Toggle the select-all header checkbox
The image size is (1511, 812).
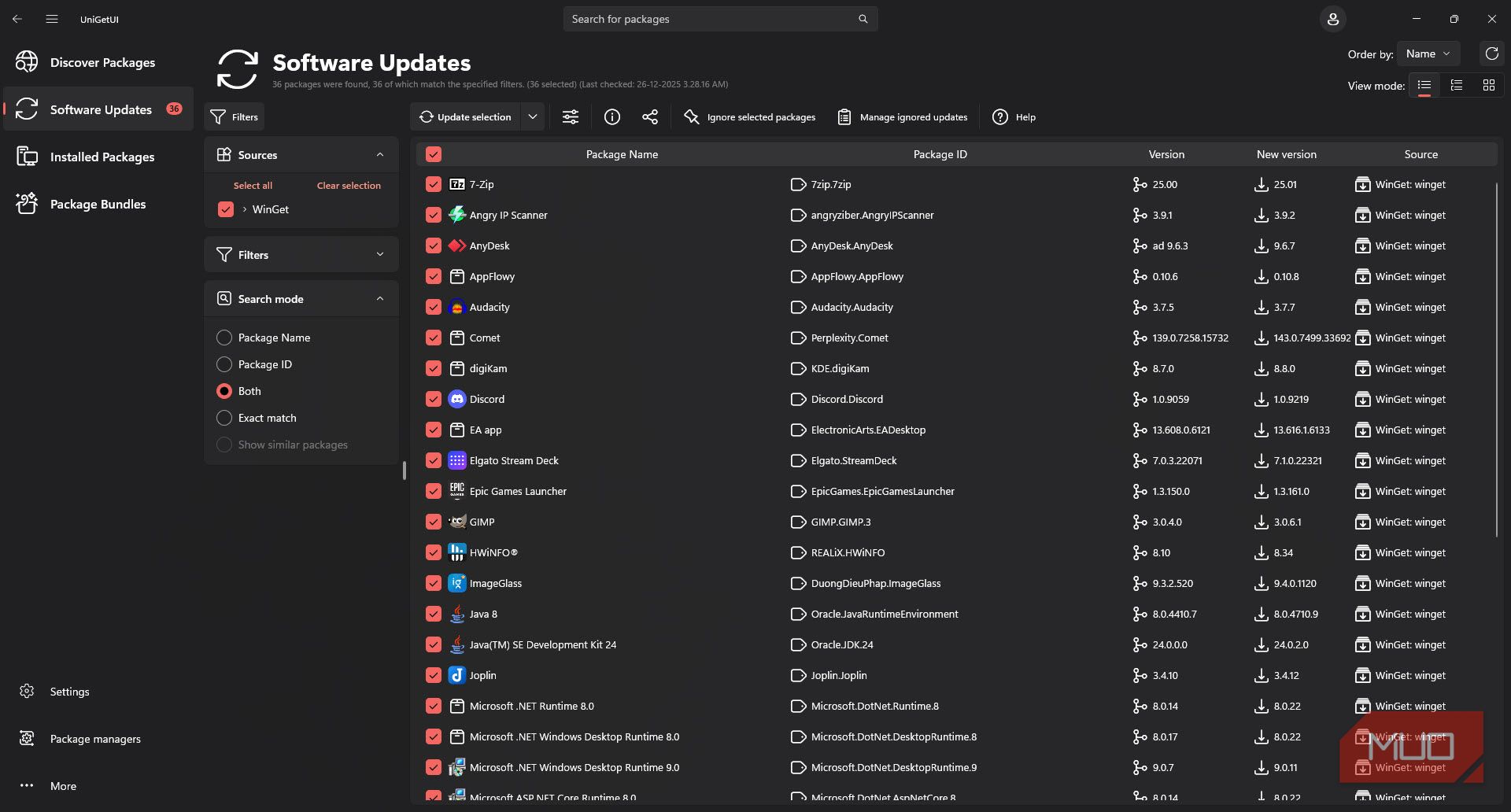(434, 154)
